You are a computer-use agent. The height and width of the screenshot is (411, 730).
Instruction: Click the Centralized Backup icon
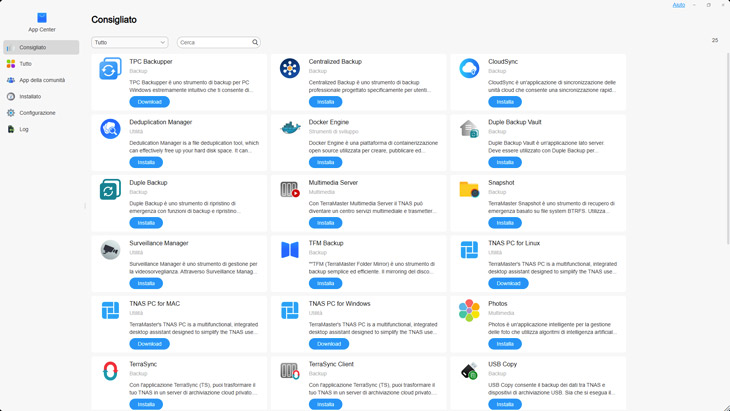pos(290,68)
